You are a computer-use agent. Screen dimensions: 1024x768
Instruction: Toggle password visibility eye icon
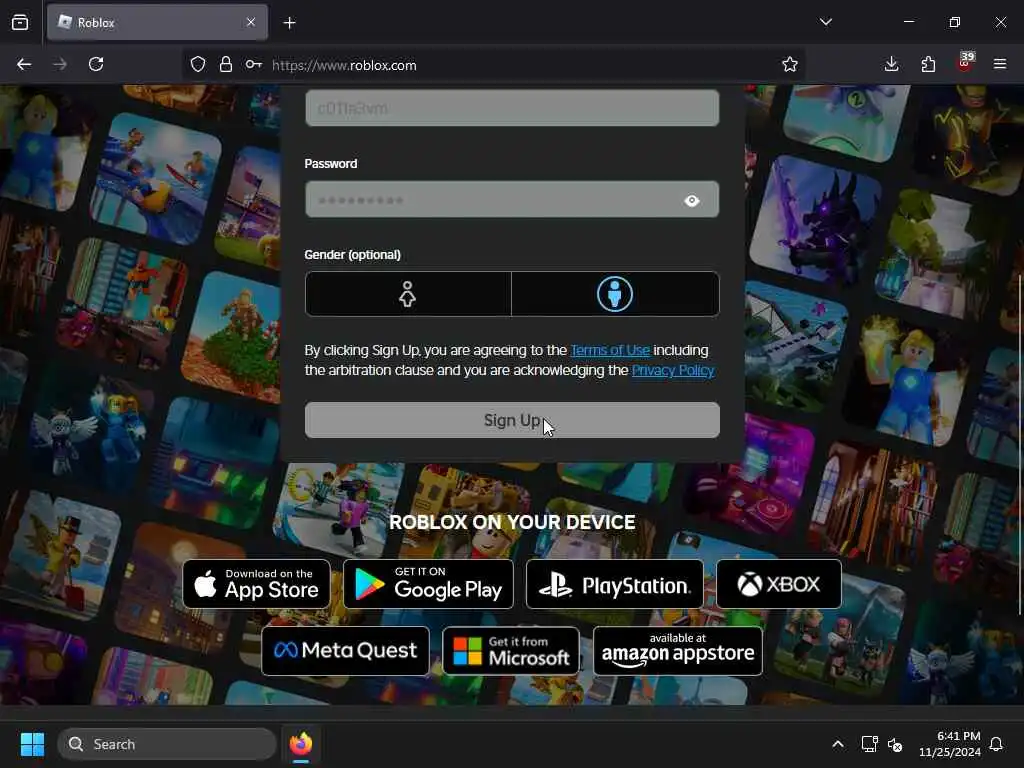(x=692, y=200)
